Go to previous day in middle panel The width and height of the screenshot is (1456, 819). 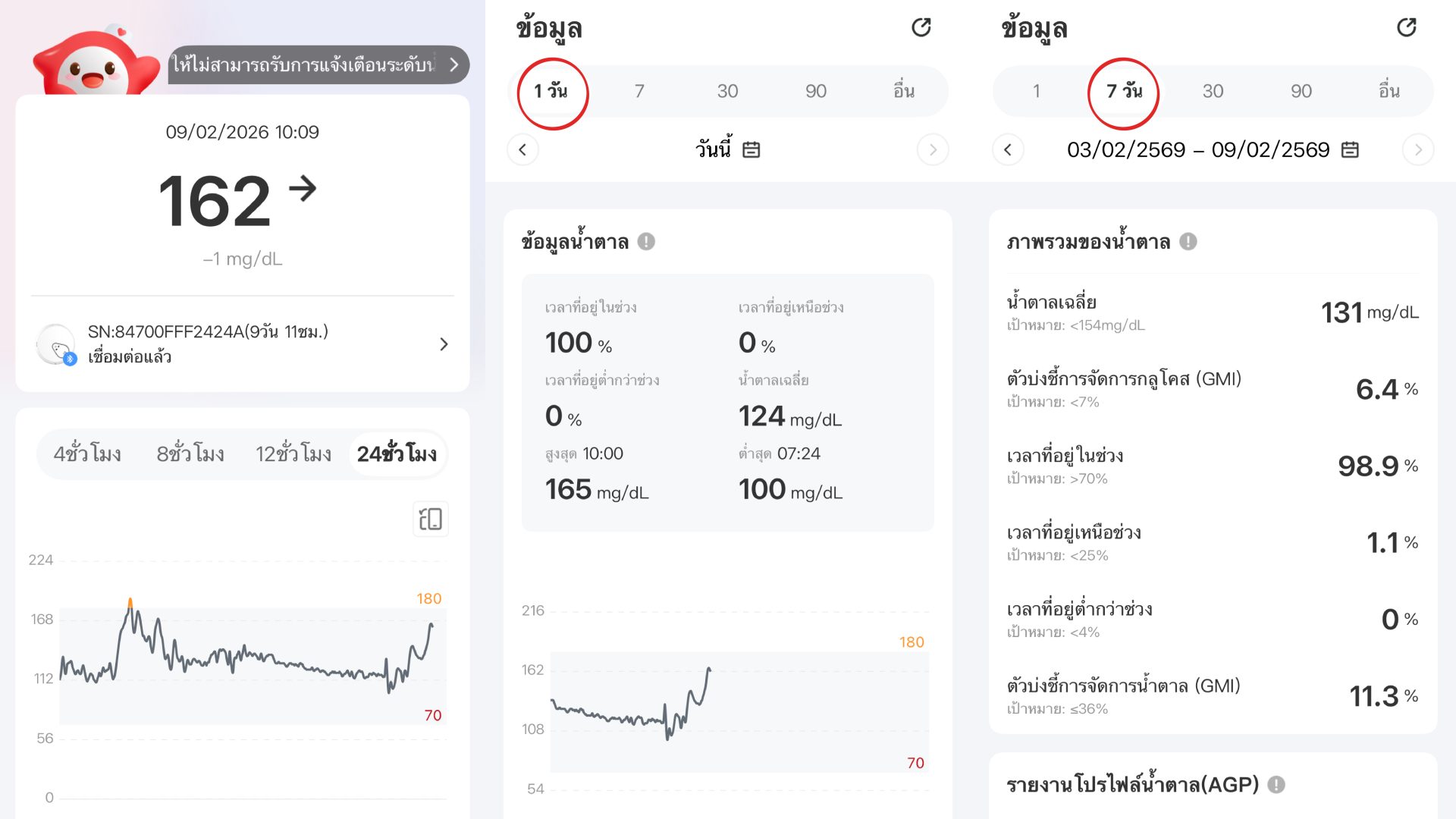click(522, 149)
